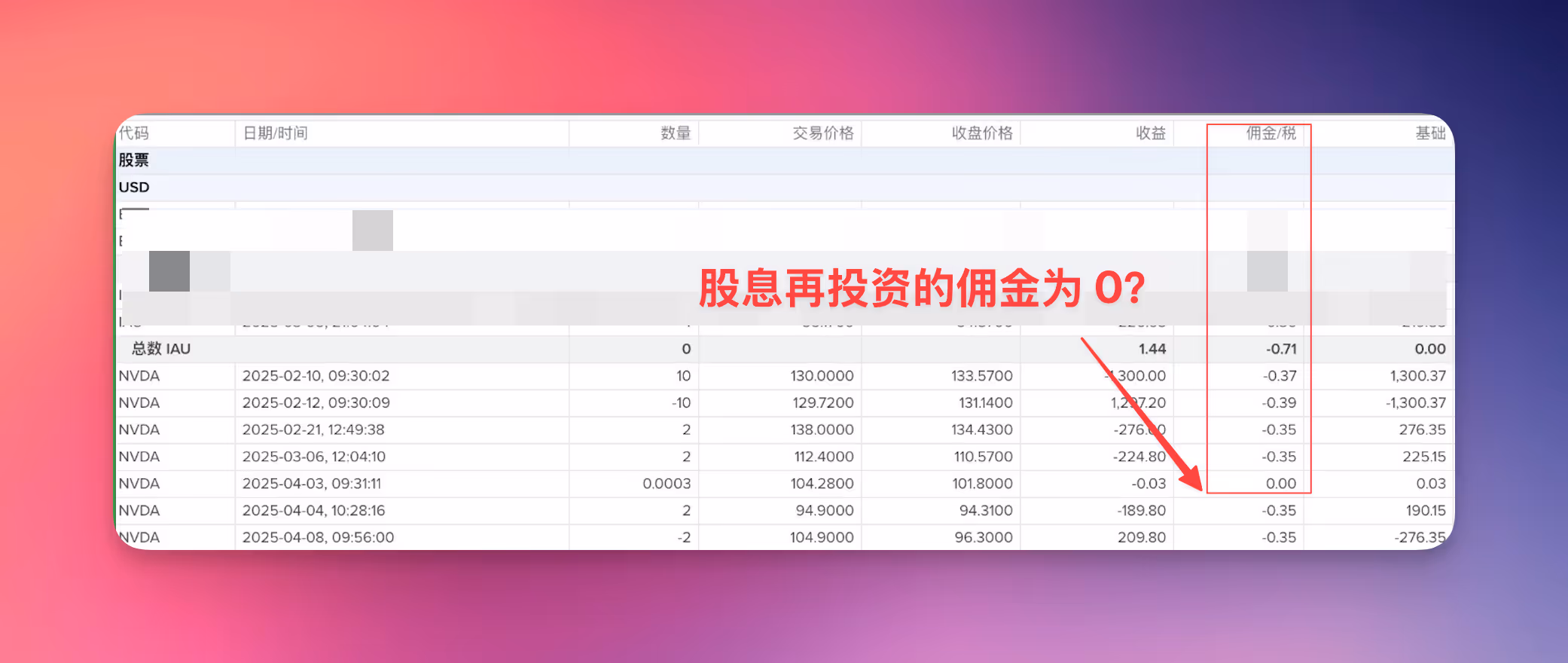Click the 代码 column header
The image size is (1568, 663).
pyautogui.click(x=134, y=133)
